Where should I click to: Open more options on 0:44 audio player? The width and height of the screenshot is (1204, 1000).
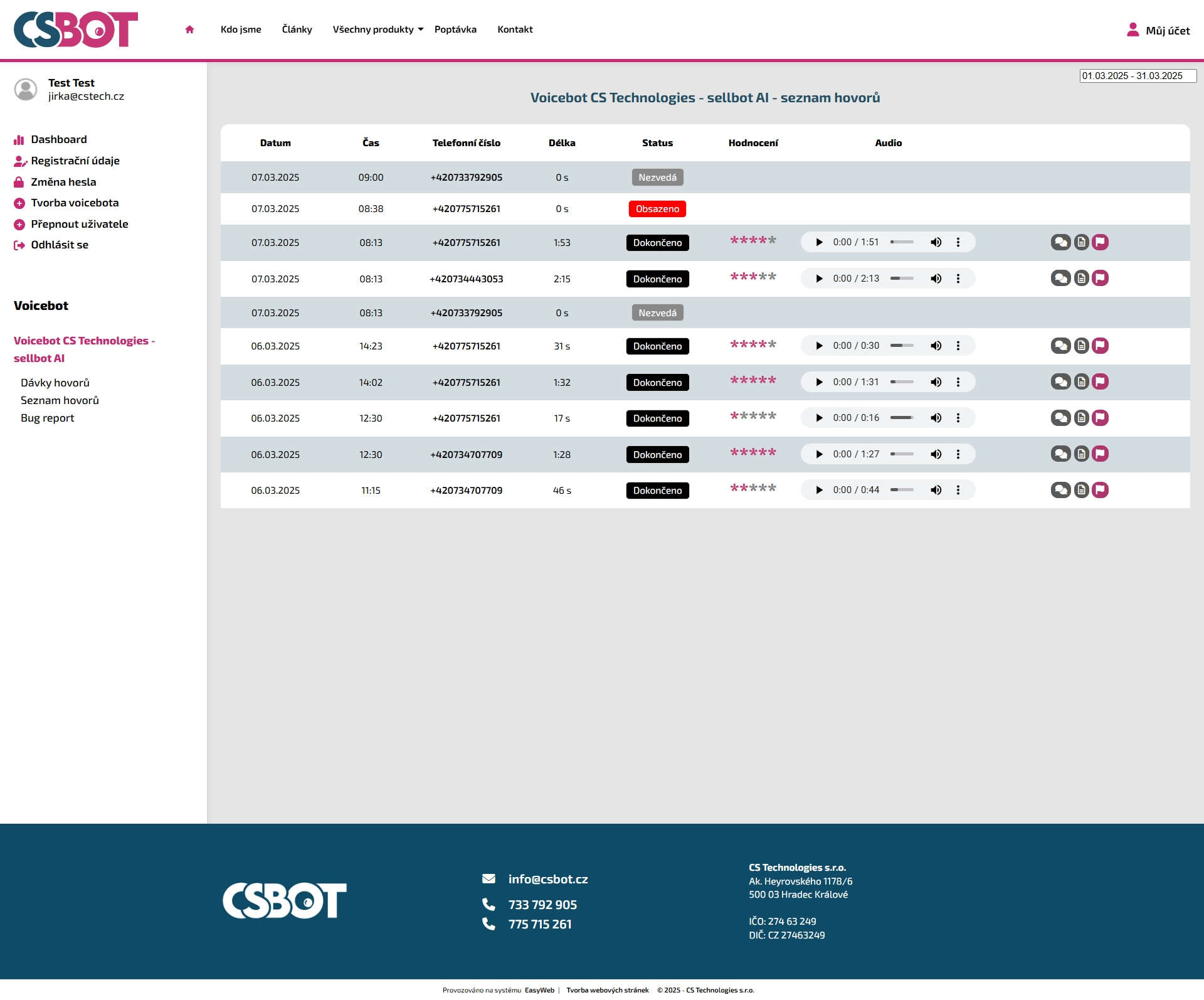[x=958, y=490]
